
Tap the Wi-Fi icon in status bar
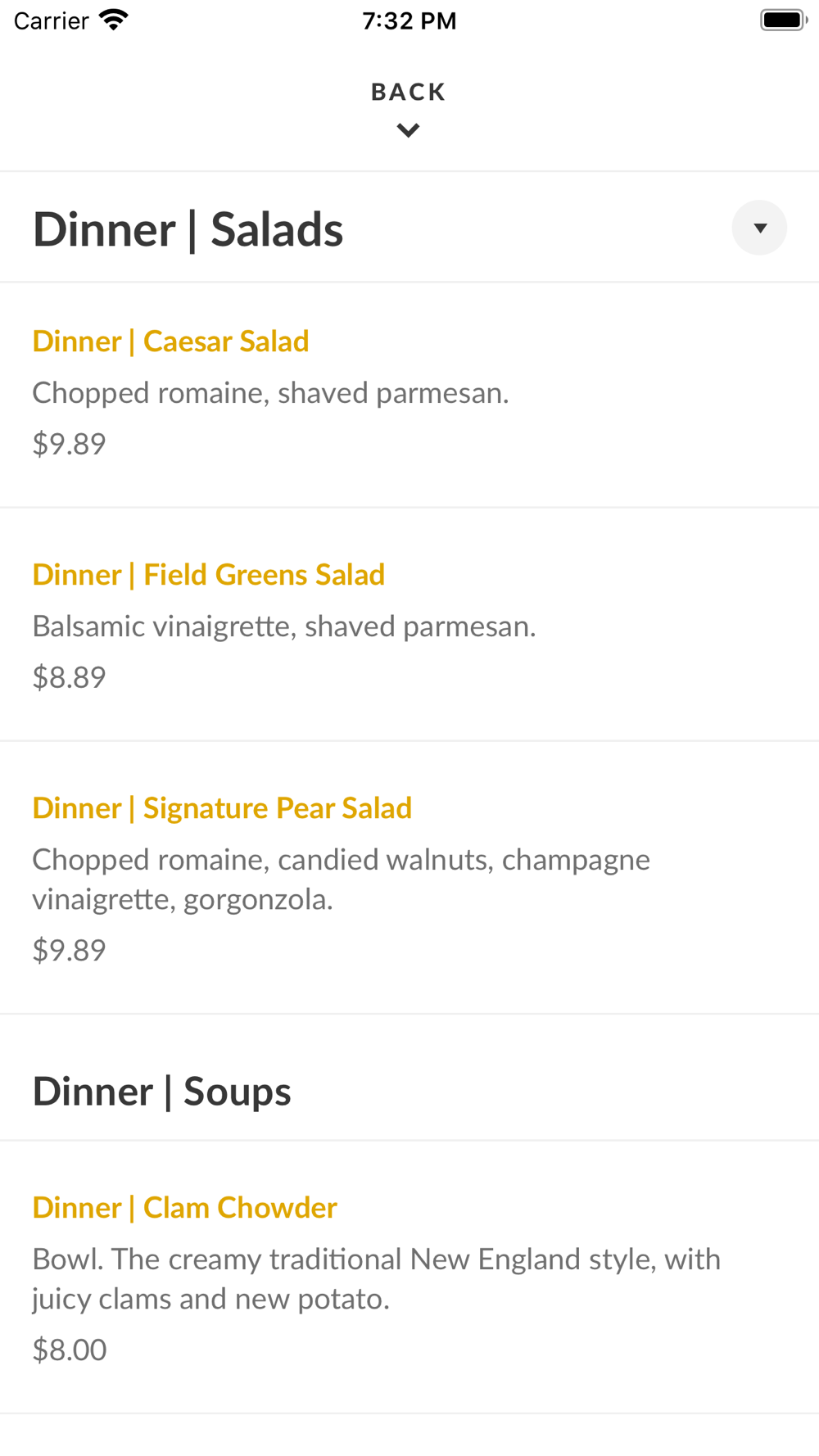pyautogui.click(x=114, y=20)
